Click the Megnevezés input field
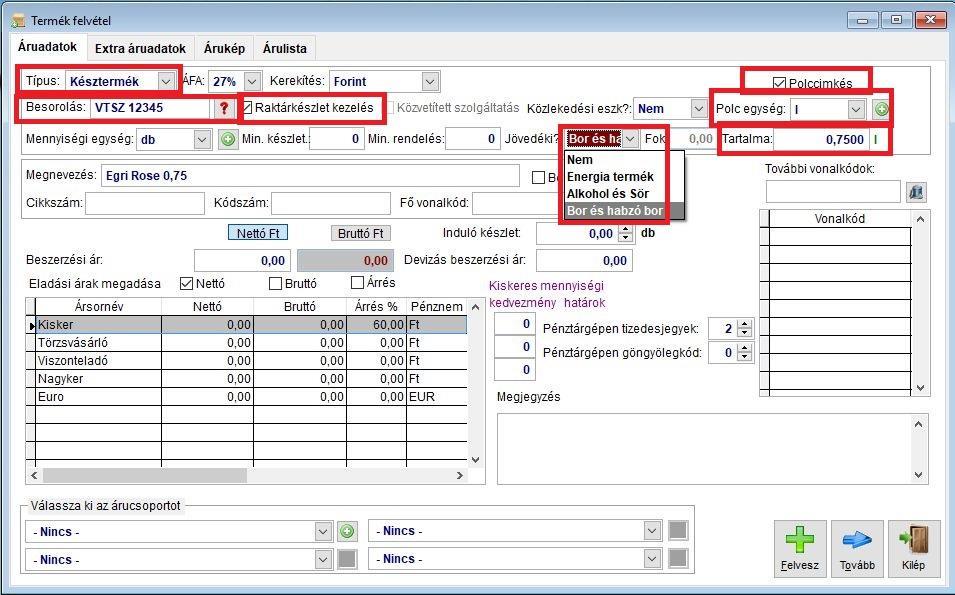Viewport: 955px width, 595px height. click(310, 175)
